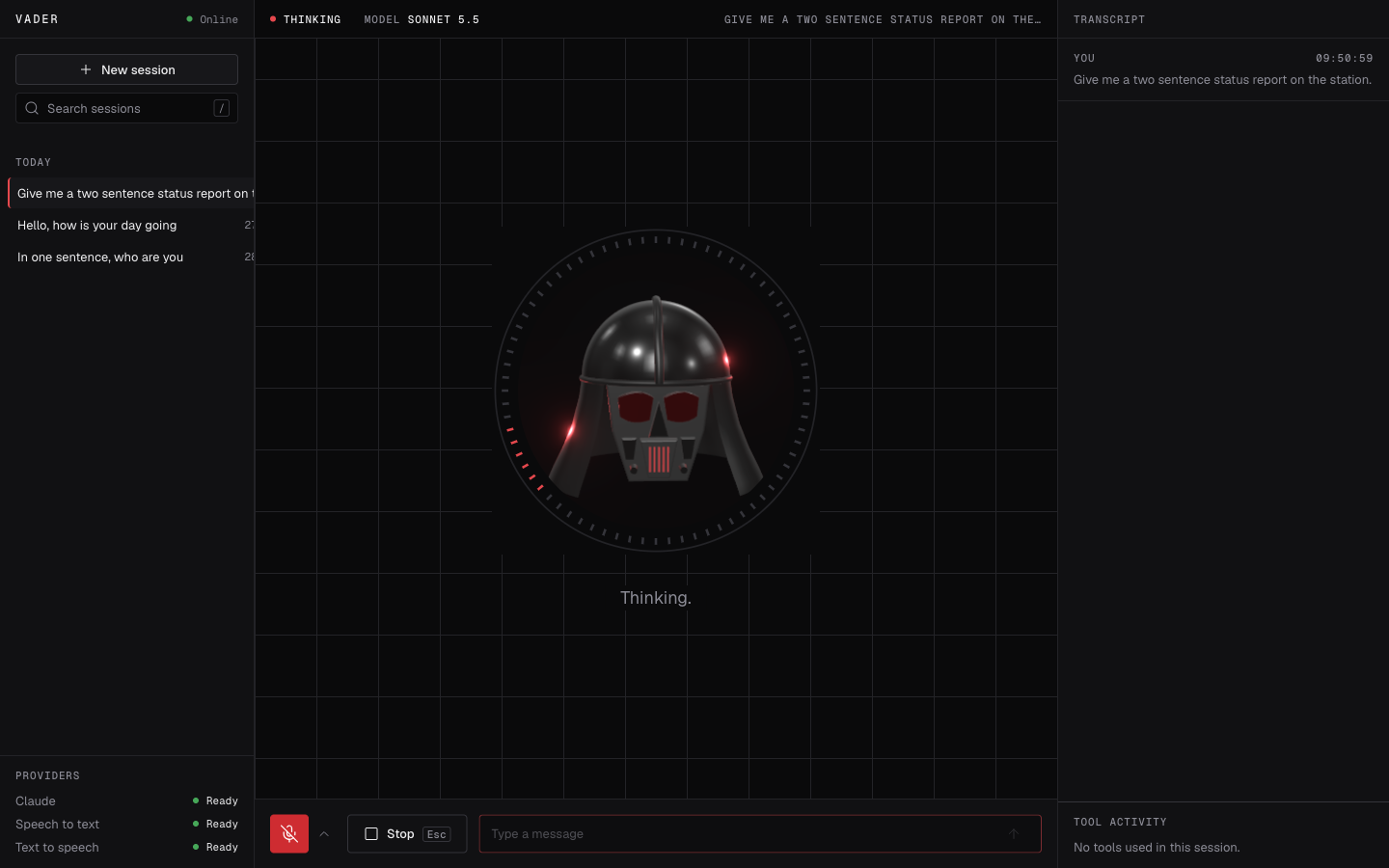Click the TRANSCRIPT panel heading
This screenshot has height=868, width=1389.
pos(1109,19)
